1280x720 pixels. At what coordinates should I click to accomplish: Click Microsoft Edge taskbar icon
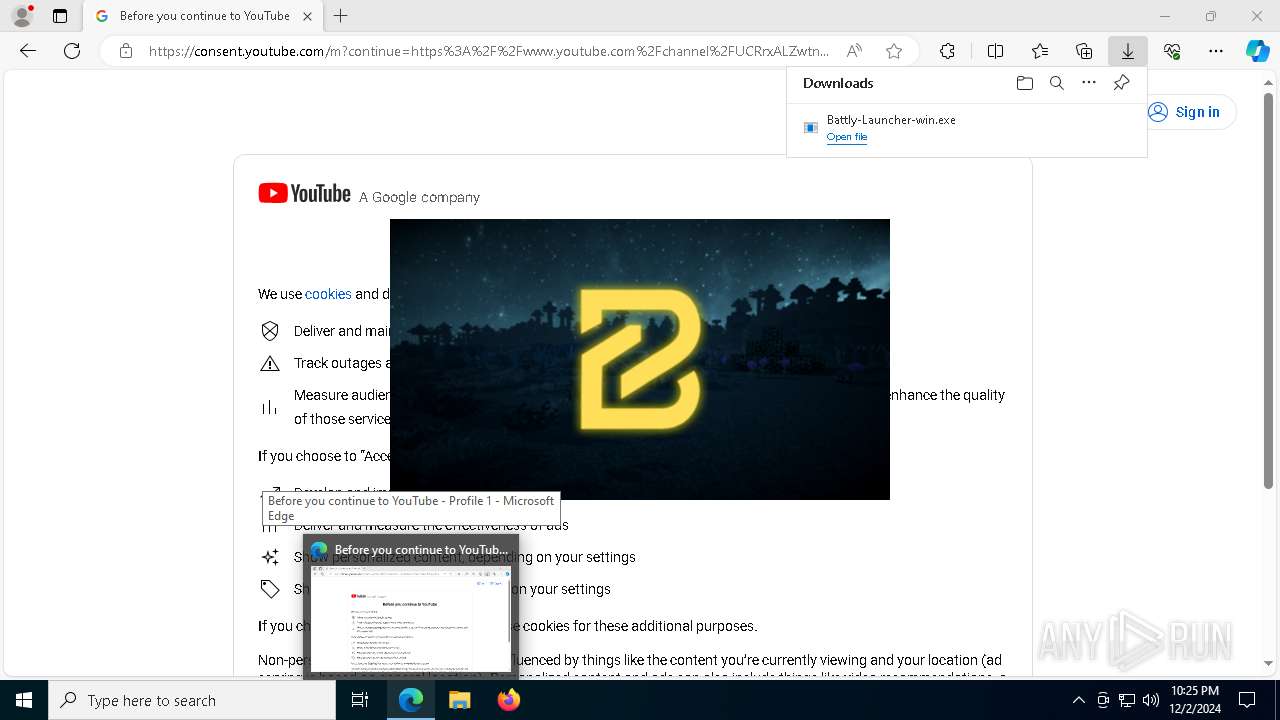click(x=411, y=700)
